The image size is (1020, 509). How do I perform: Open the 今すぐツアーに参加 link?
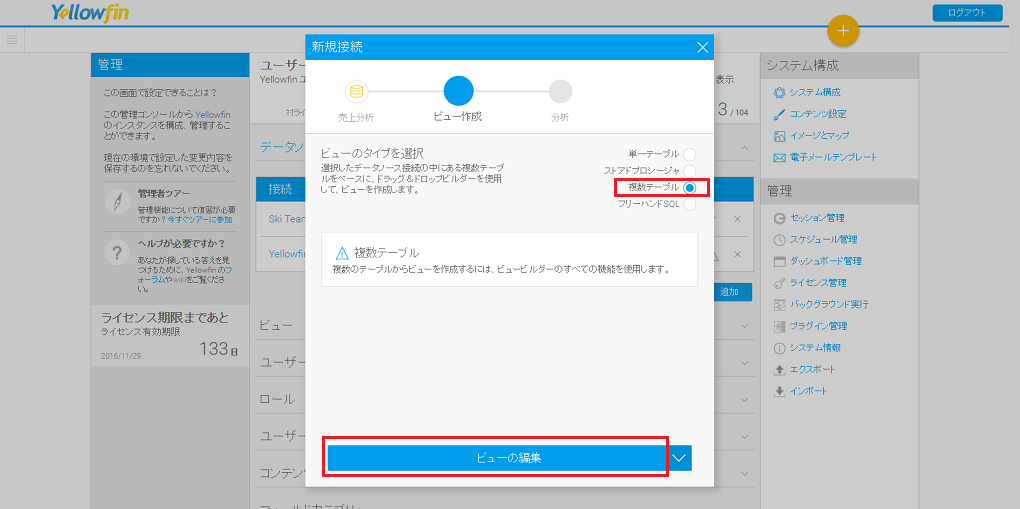pos(200,220)
